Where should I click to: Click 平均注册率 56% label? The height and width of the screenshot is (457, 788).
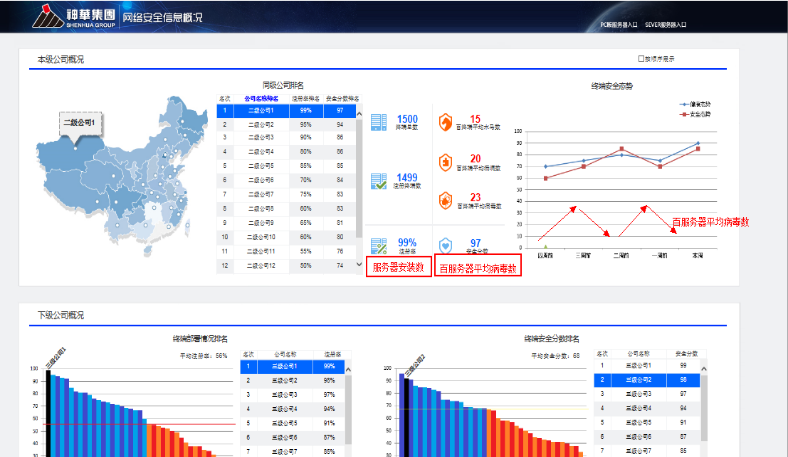(x=204, y=356)
